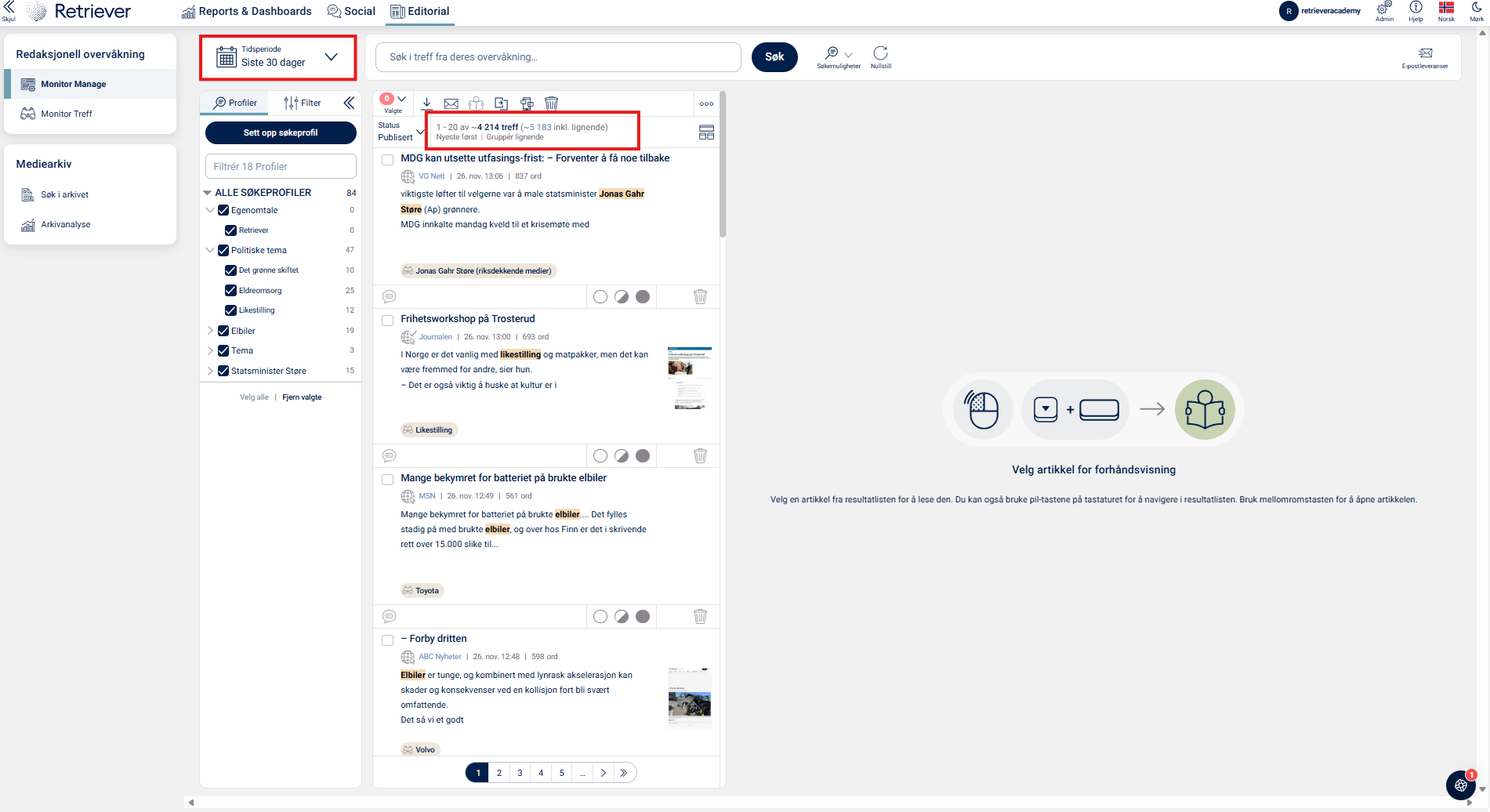Change language via the Norsk flag
This screenshot has width=1490, height=812.
tap(1446, 11)
